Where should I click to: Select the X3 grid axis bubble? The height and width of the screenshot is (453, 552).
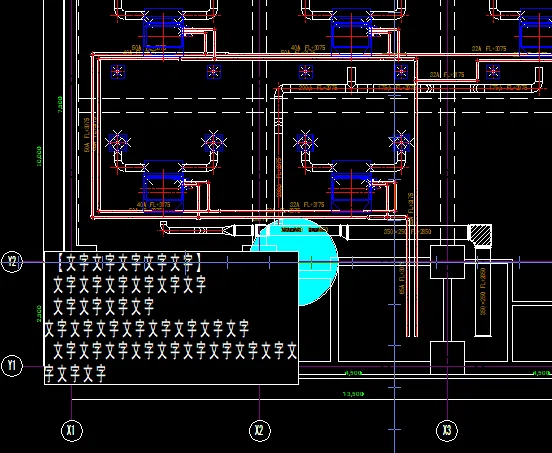pos(447,430)
